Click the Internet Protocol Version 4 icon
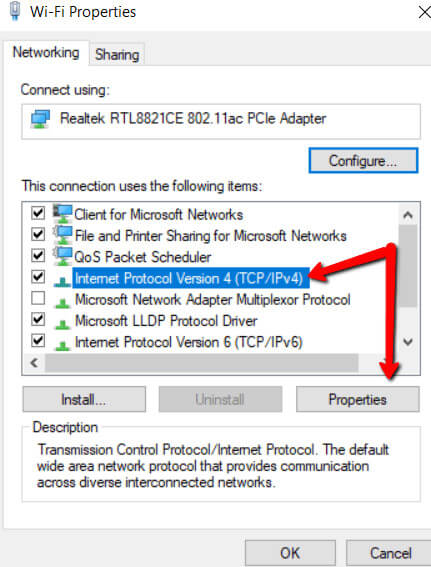Image resolution: width=431 pixels, height=567 pixels. pos(62,281)
